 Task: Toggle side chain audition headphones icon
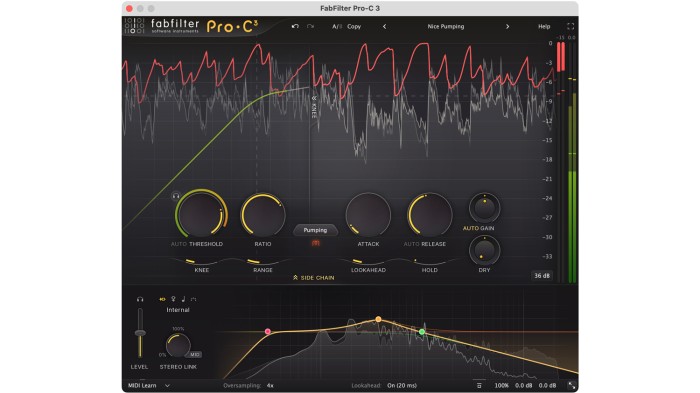coord(140,299)
